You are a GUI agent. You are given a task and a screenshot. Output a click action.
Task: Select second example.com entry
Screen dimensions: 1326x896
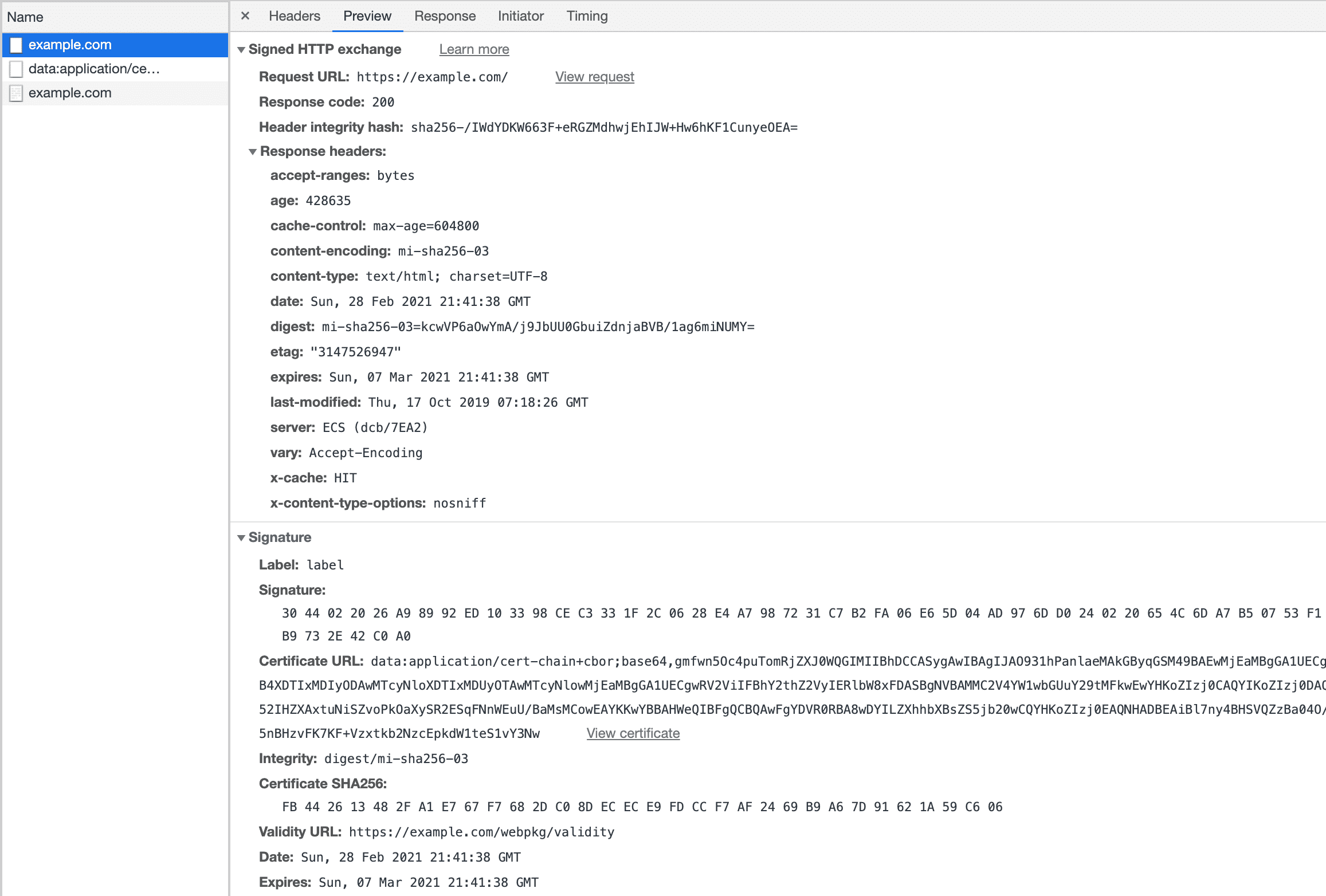[x=71, y=93]
